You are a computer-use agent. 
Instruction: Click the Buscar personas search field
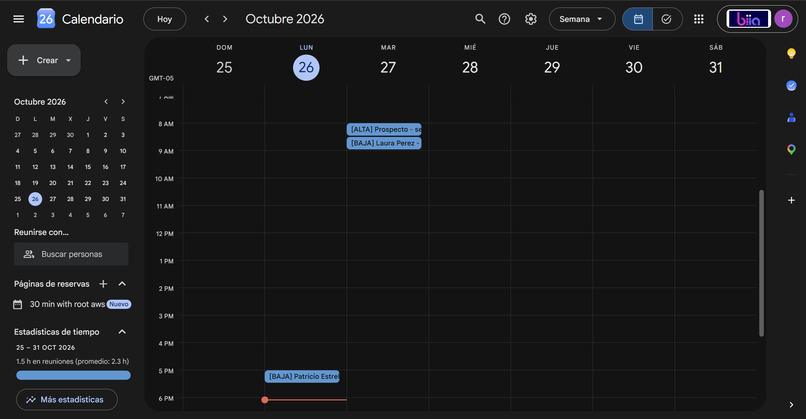tap(71, 254)
